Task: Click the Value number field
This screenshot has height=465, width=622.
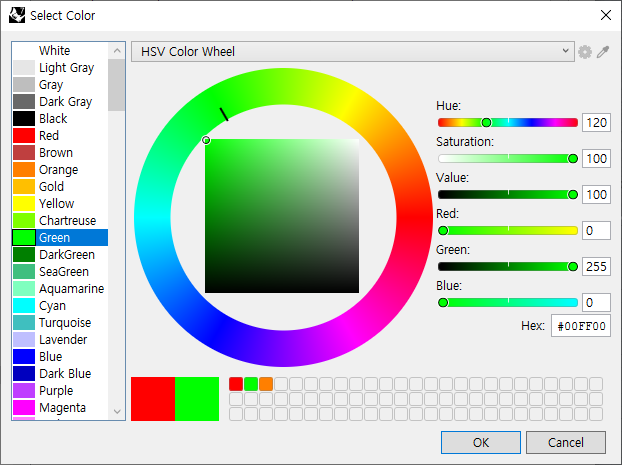Action: tap(596, 195)
